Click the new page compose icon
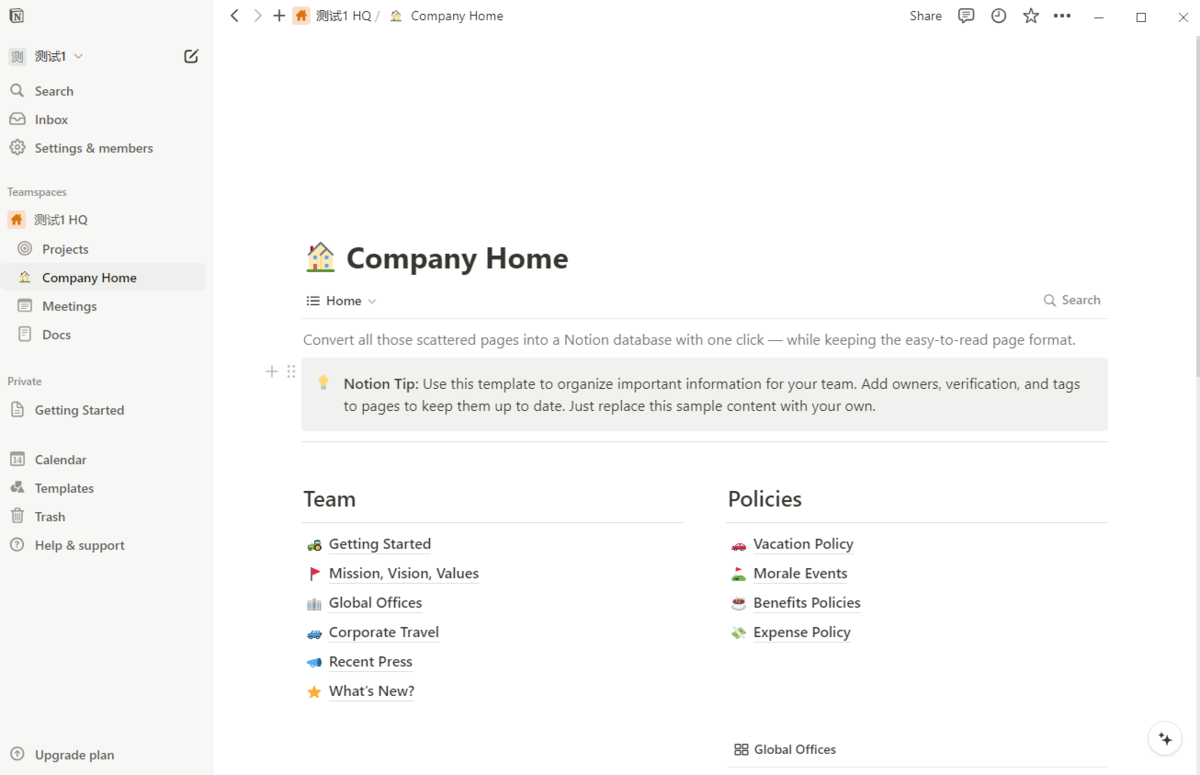1200x775 pixels. pos(191,57)
